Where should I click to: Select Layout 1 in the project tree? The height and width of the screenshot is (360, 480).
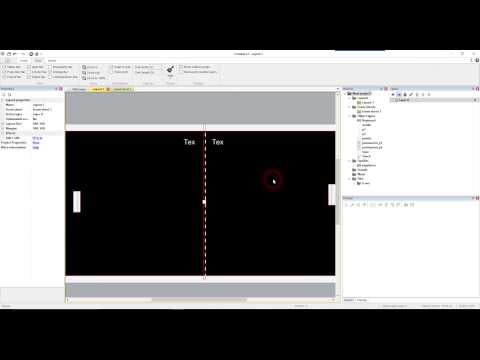[x=368, y=102]
